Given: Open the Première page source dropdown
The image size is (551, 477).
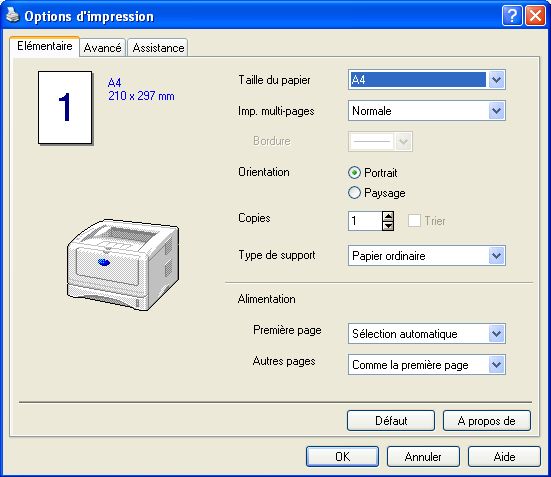Looking at the screenshot, I should (x=427, y=334).
